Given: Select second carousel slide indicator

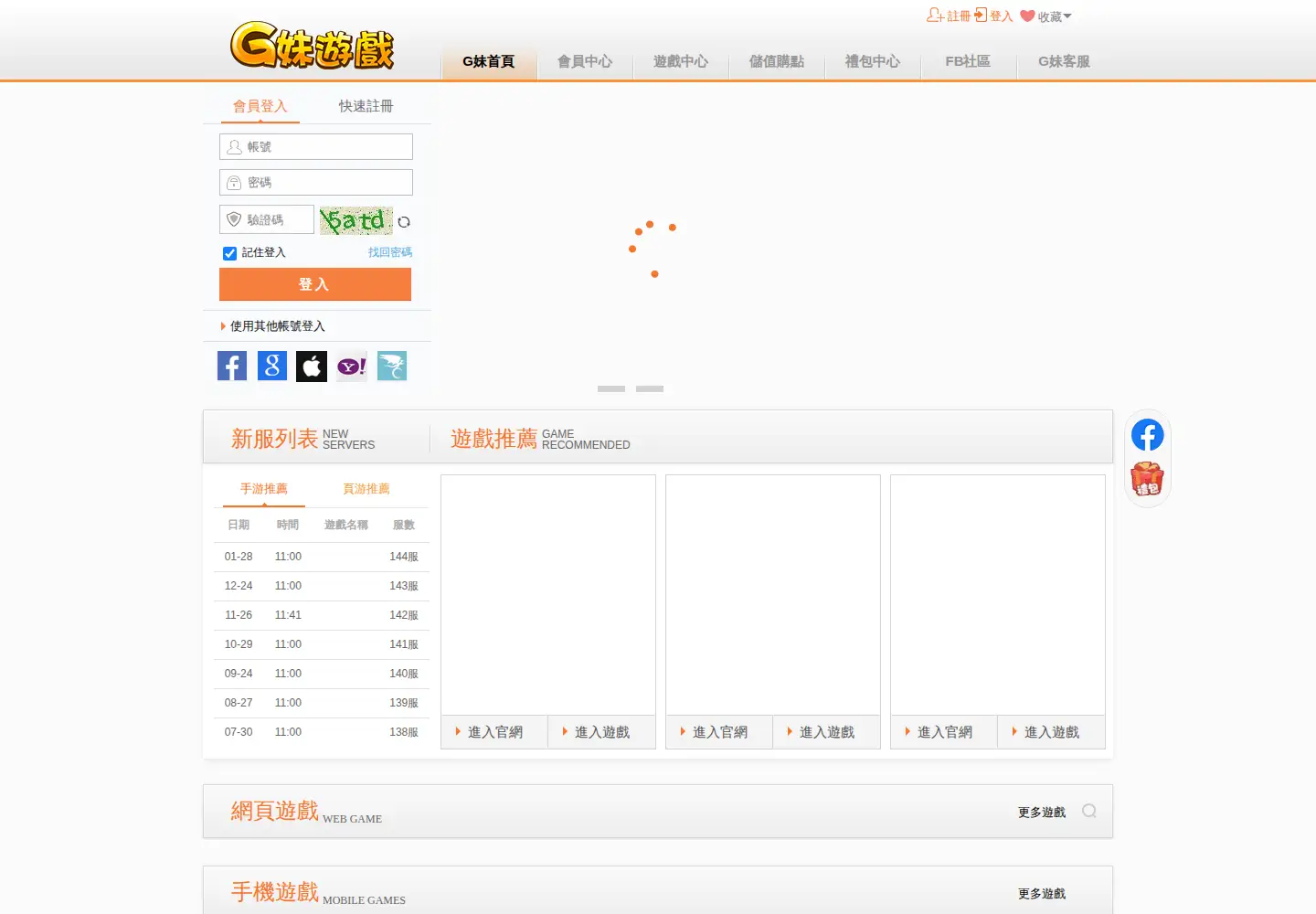Looking at the screenshot, I should [x=650, y=389].
